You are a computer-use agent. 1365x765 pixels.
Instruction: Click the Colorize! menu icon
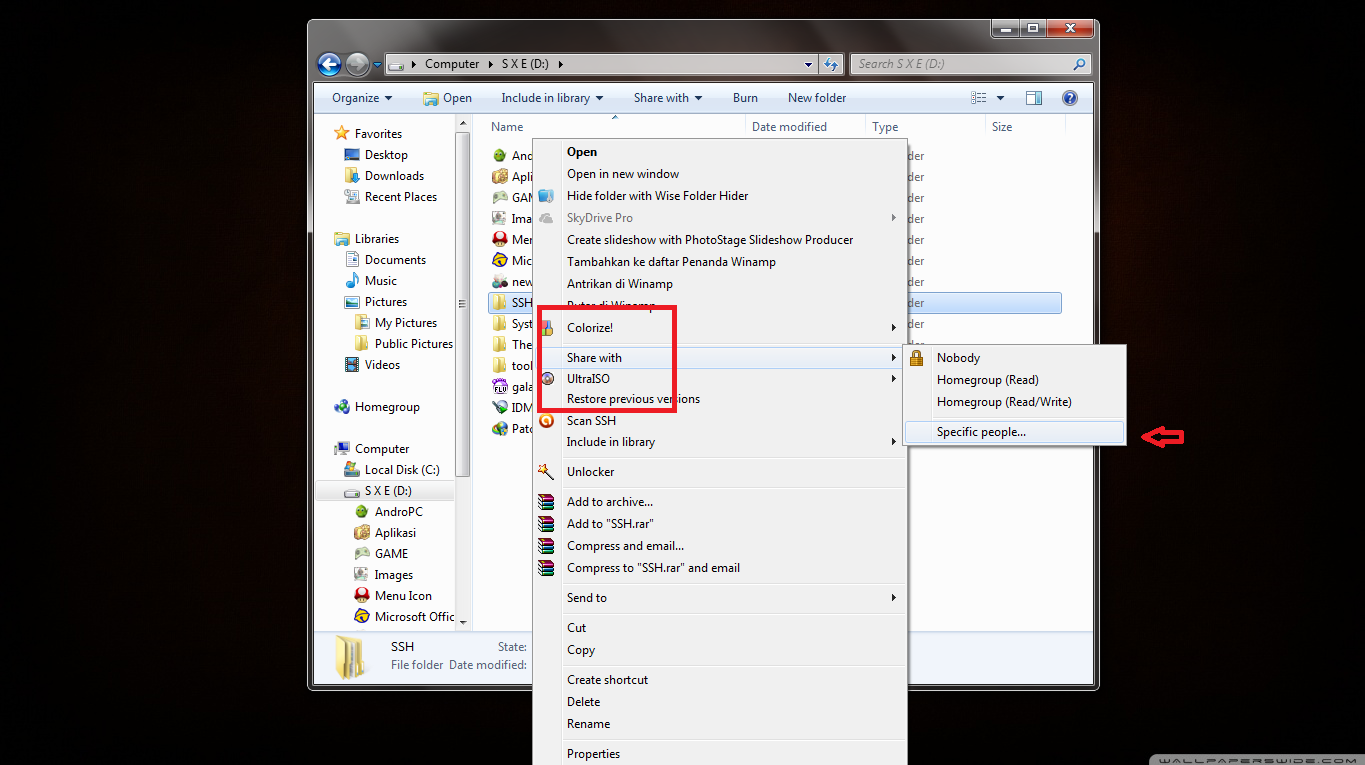(x=546, y=327)
